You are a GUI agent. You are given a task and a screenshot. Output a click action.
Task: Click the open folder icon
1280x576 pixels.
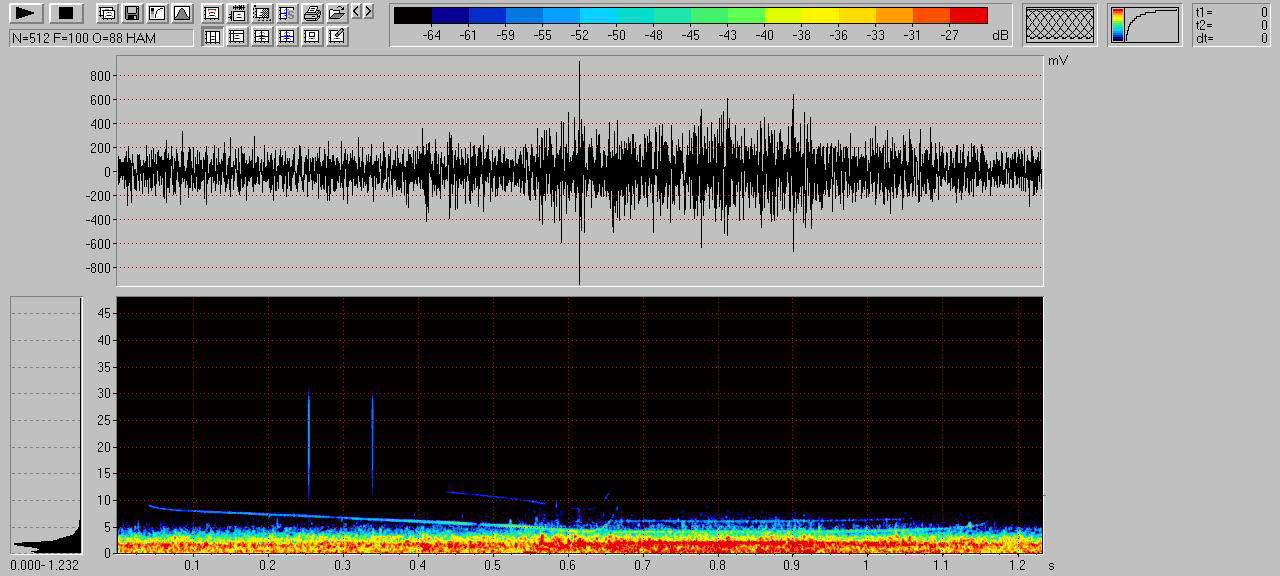[x=337, y=13]
